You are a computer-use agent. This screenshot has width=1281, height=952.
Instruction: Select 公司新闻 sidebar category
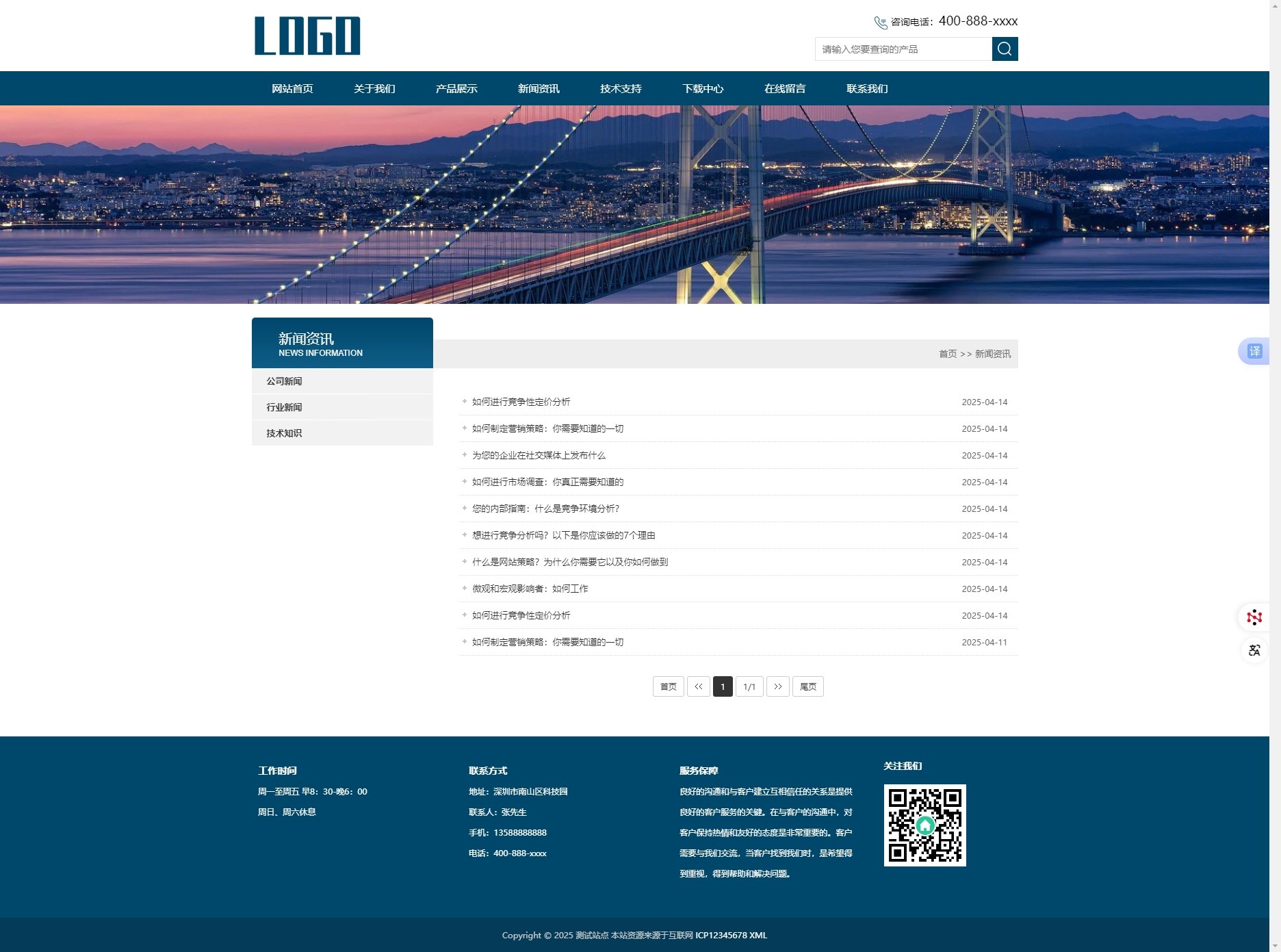pos(284,381)
